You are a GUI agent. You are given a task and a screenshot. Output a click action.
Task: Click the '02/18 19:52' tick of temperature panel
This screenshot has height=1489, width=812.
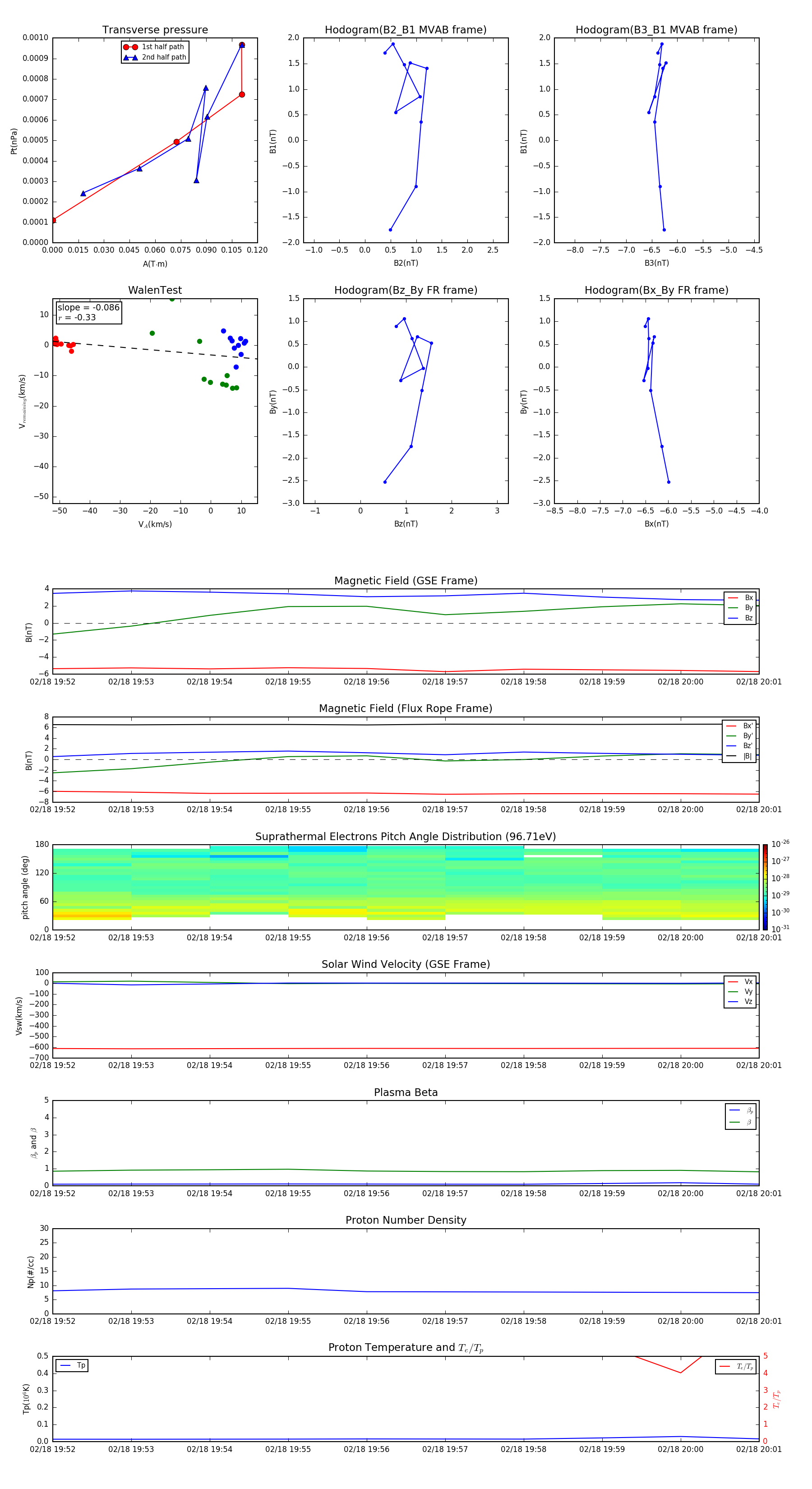53,1449
